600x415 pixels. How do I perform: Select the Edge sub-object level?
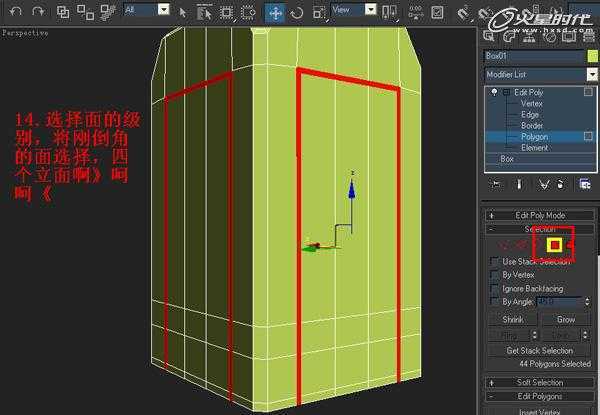530,114
